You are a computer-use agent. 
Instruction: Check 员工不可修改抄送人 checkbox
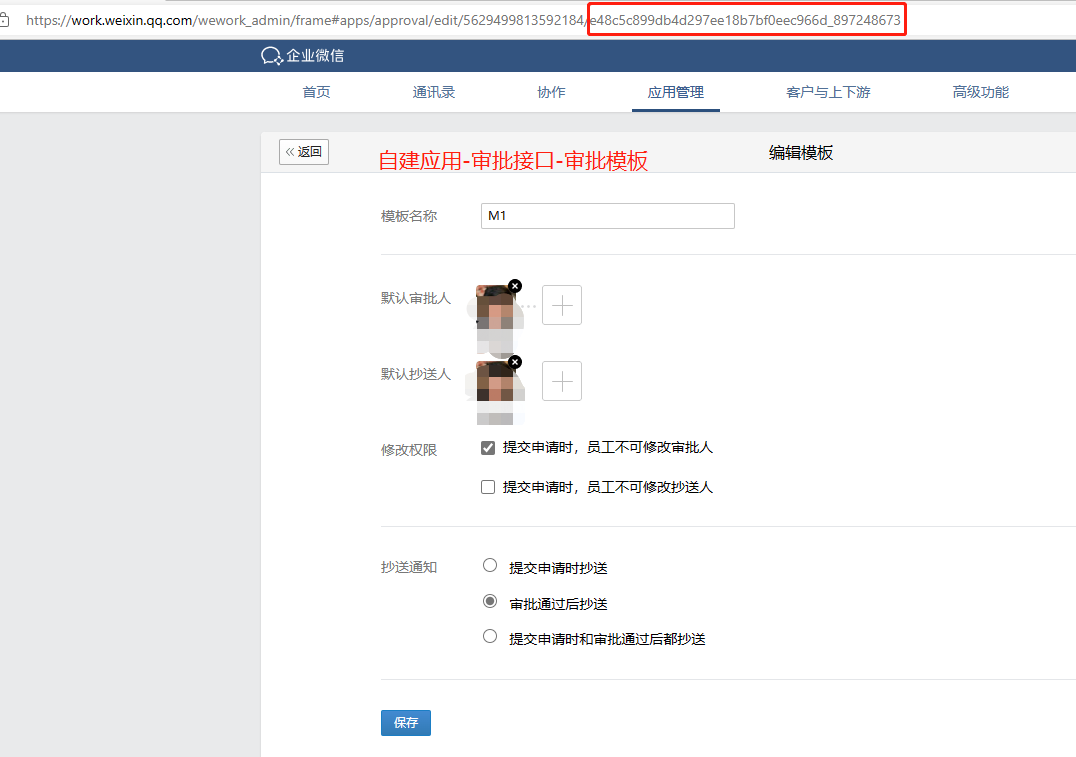coord(488,487)
